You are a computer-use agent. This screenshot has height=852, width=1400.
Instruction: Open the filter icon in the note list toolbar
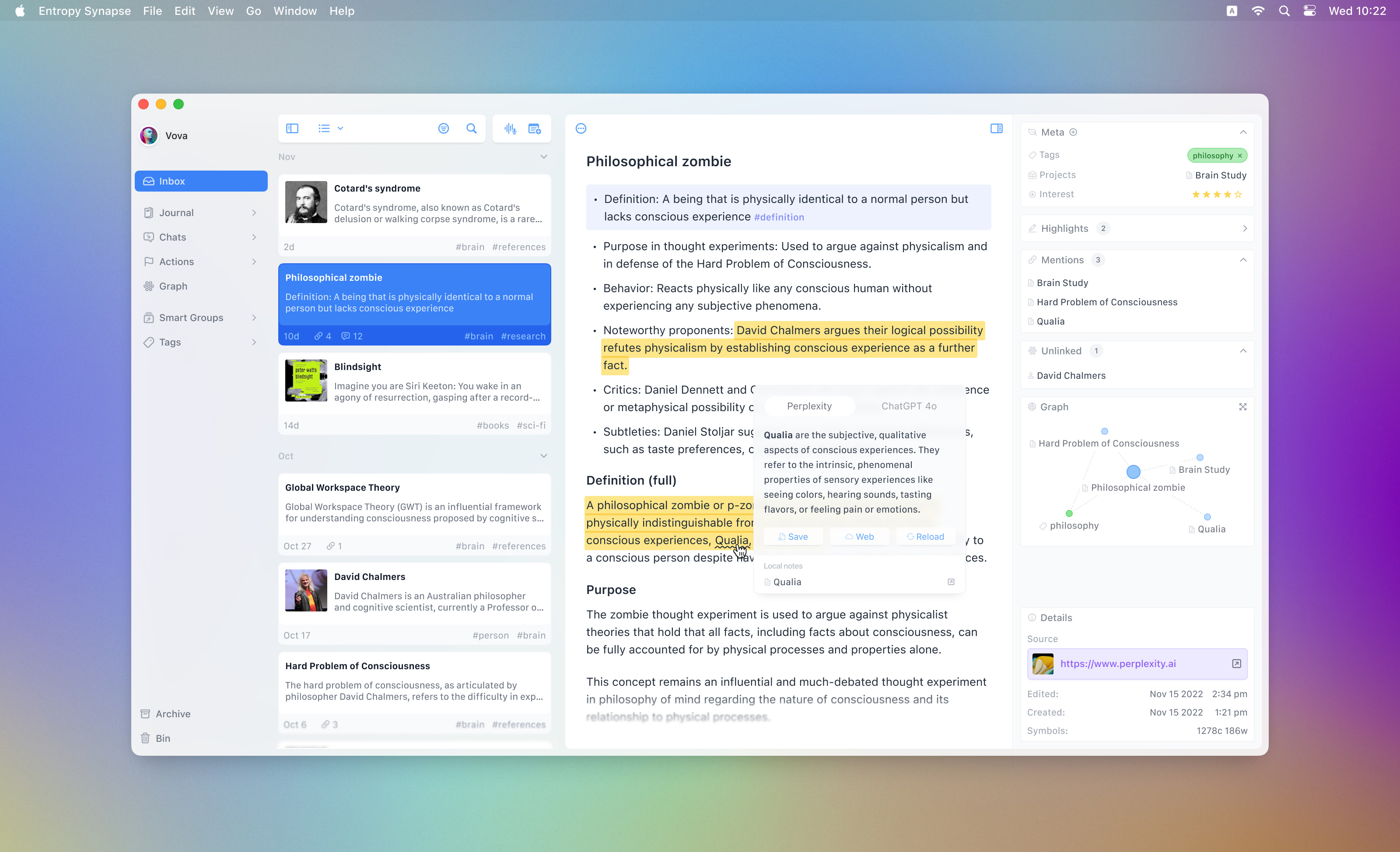click(443, 128)
